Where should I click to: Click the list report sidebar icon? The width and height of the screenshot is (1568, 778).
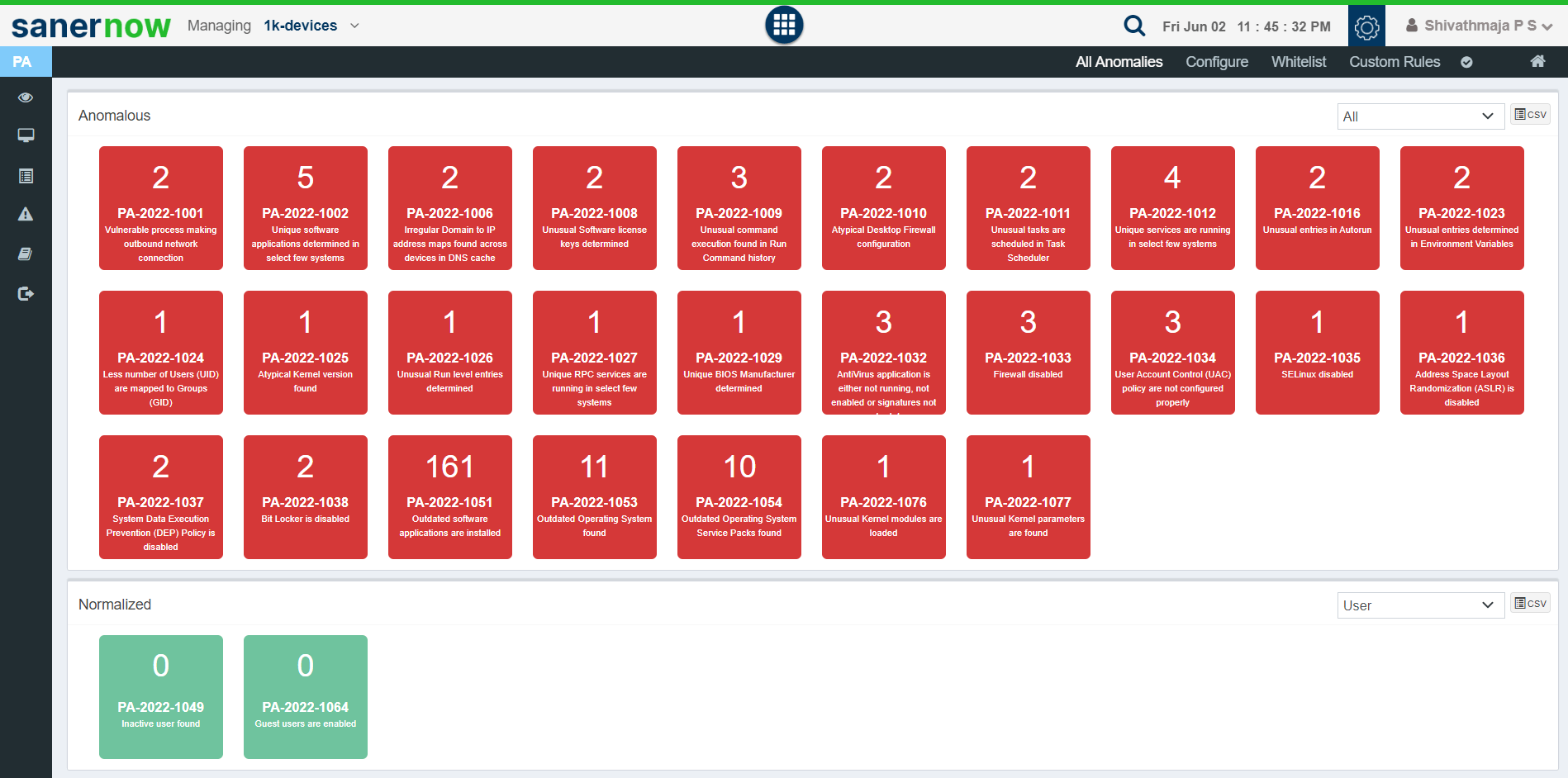coord(26,175)
